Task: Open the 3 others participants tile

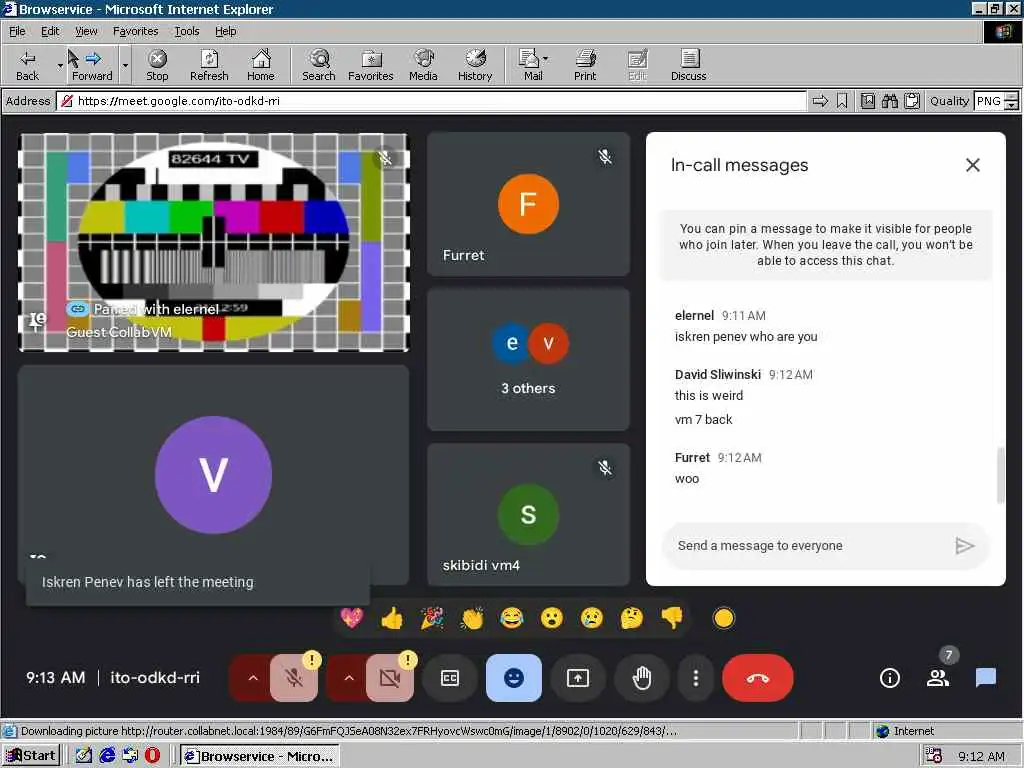Action: tap(528, 360)
